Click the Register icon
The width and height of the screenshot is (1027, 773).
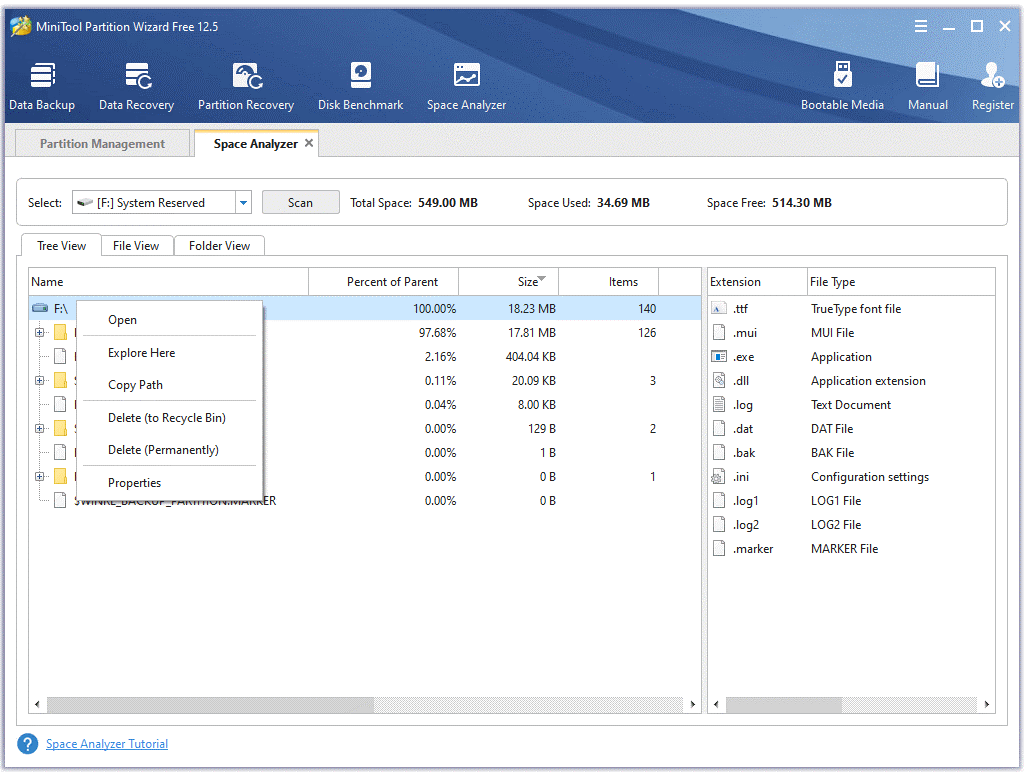point(991,85)
